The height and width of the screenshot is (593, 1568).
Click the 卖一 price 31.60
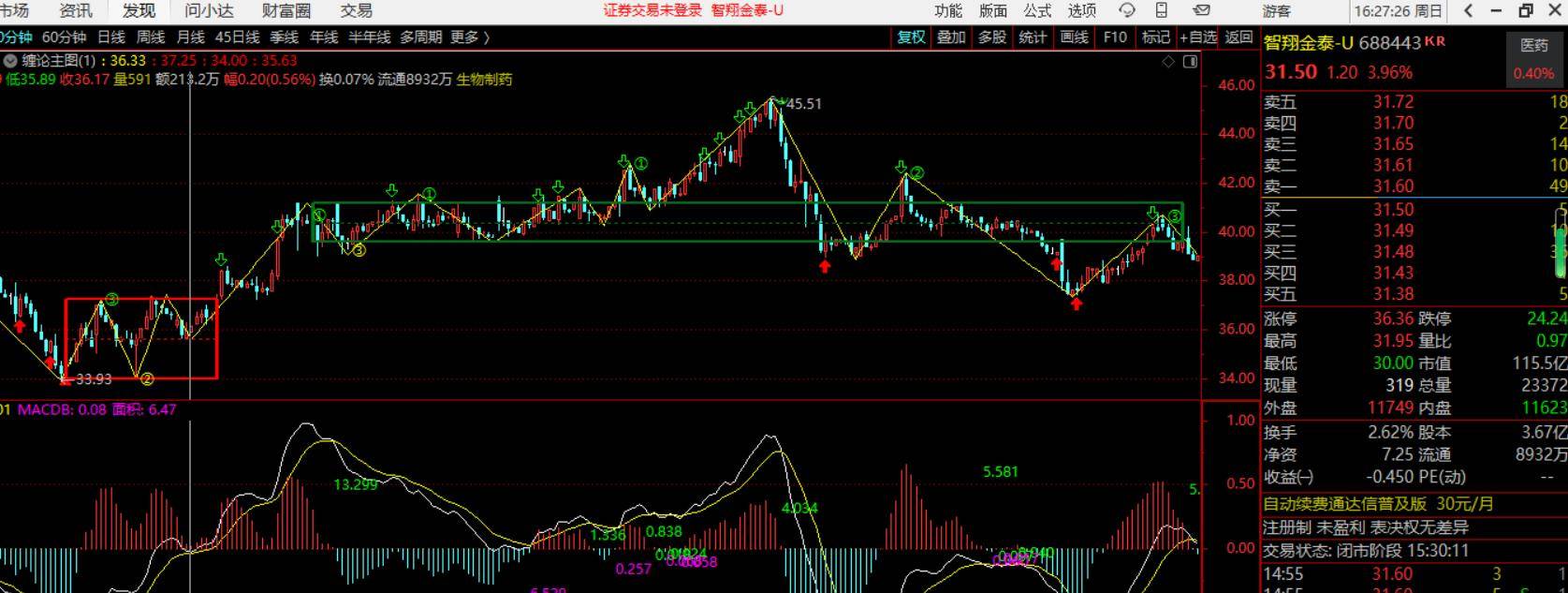coord(1393,186)
